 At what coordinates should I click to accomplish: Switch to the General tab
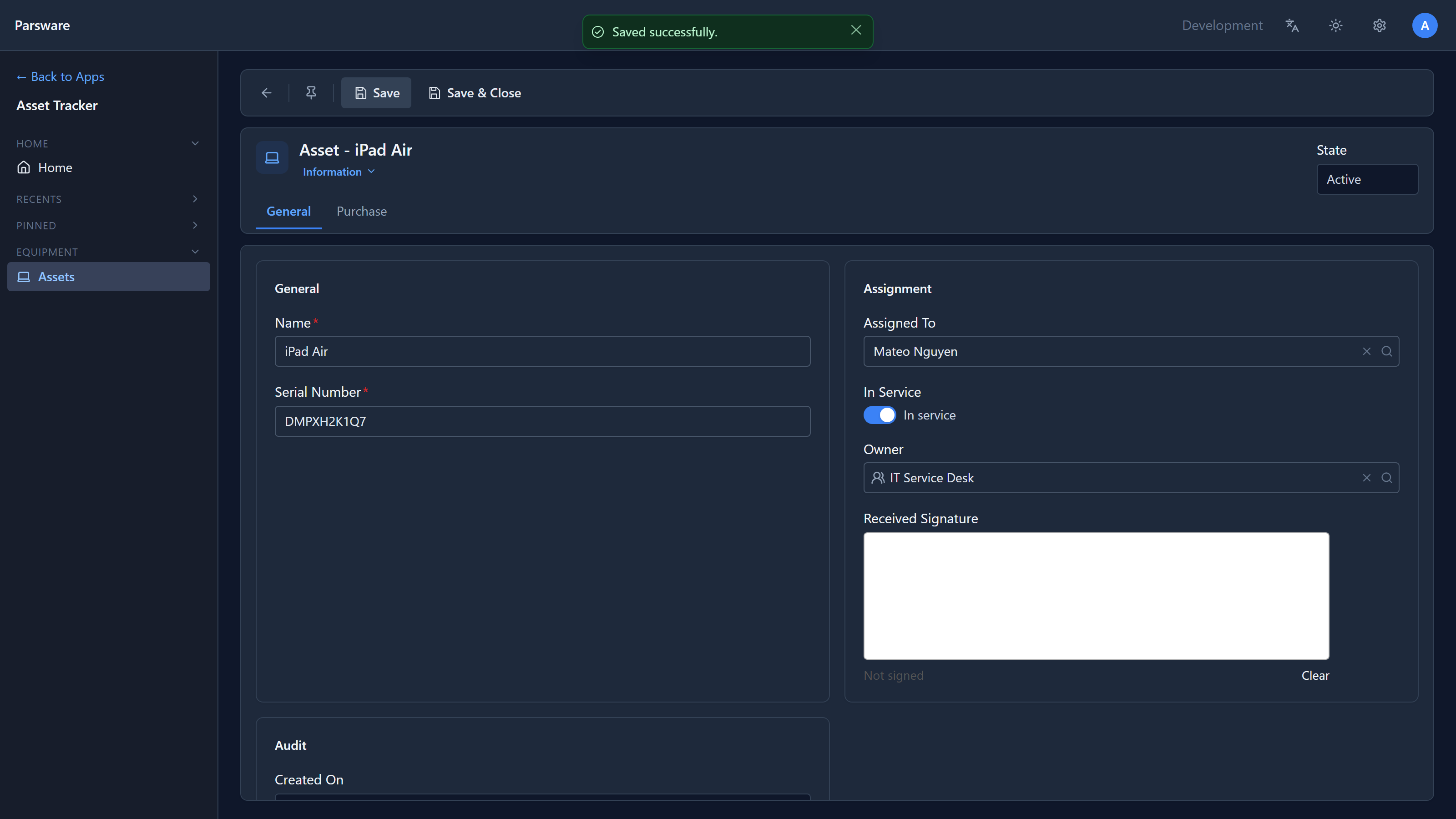[288, 212]
